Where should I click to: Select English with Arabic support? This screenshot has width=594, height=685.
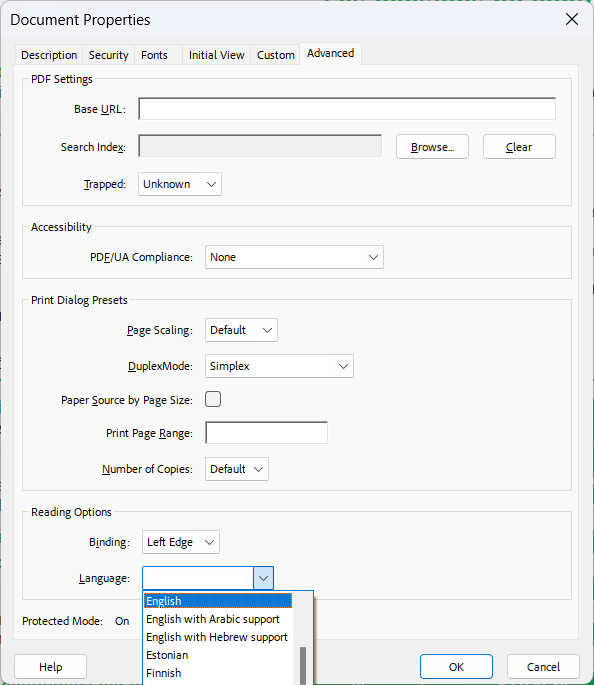coord(218,619)
